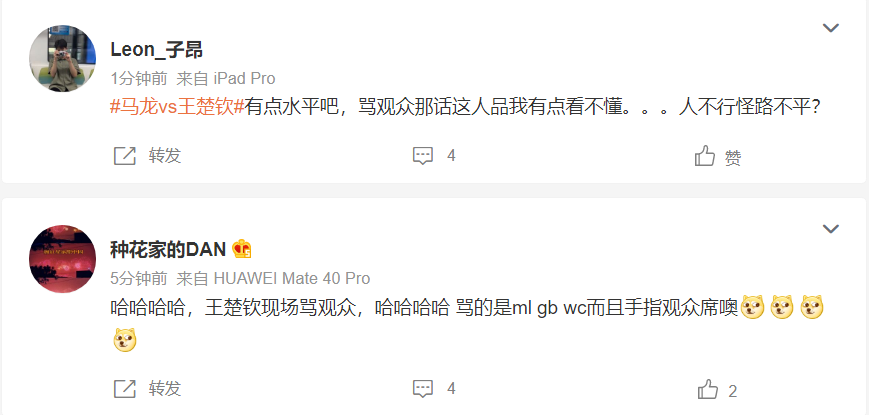Click the 5分钟前 timestamp

pos(139,278)
